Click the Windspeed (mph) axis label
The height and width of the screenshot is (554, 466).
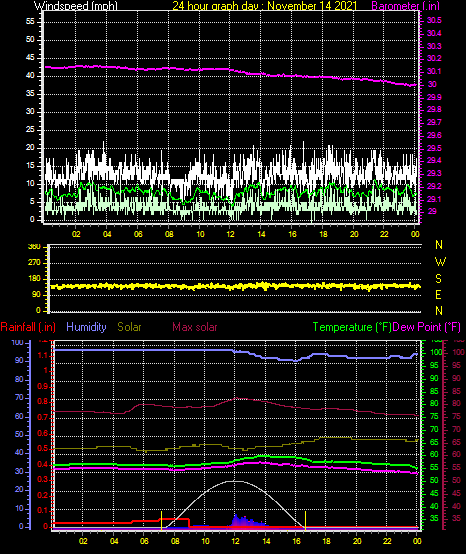click(76, 6)
